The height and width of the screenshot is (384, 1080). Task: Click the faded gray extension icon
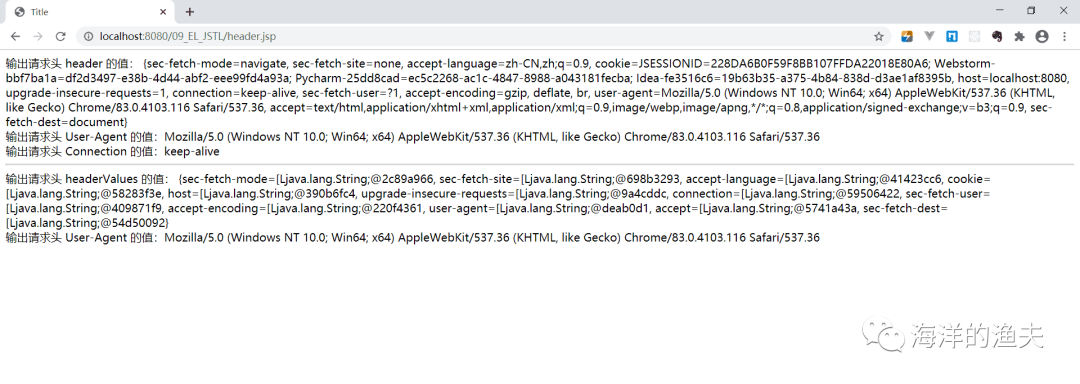coord(975,36)
